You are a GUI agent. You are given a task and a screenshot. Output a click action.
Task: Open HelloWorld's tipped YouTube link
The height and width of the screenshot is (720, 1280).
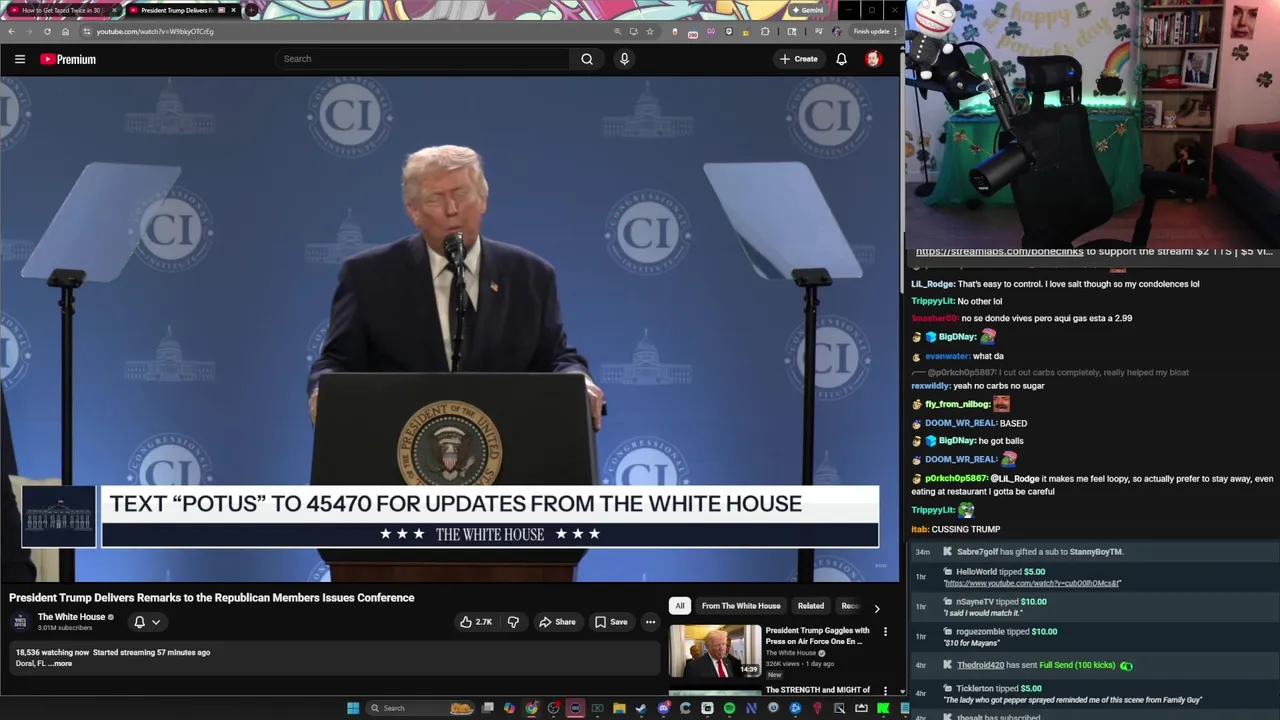tap(1032, 583)
